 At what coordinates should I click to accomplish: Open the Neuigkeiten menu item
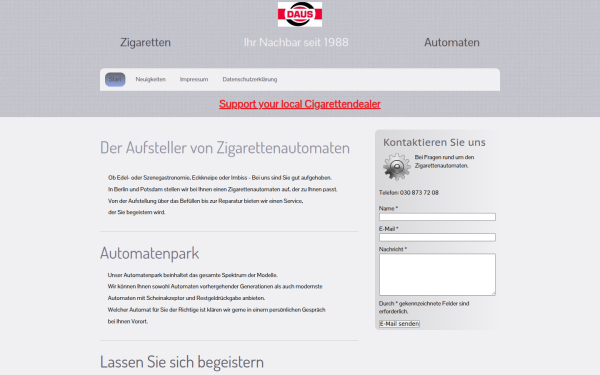pyautogui.click(x=150, y=79)
